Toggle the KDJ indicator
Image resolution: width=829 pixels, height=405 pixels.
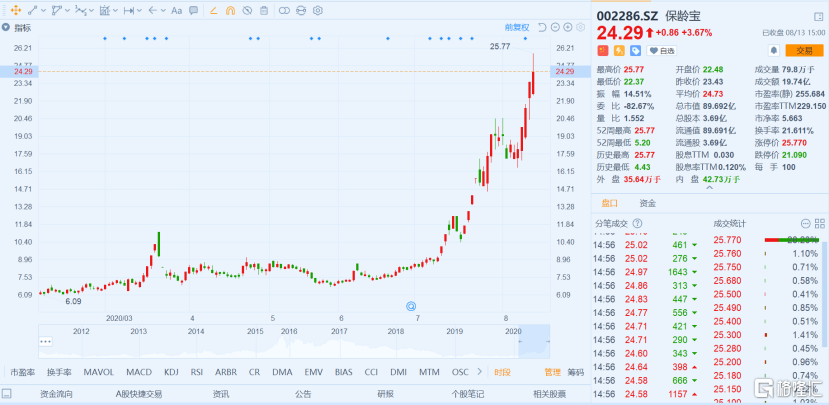(172, 372)
